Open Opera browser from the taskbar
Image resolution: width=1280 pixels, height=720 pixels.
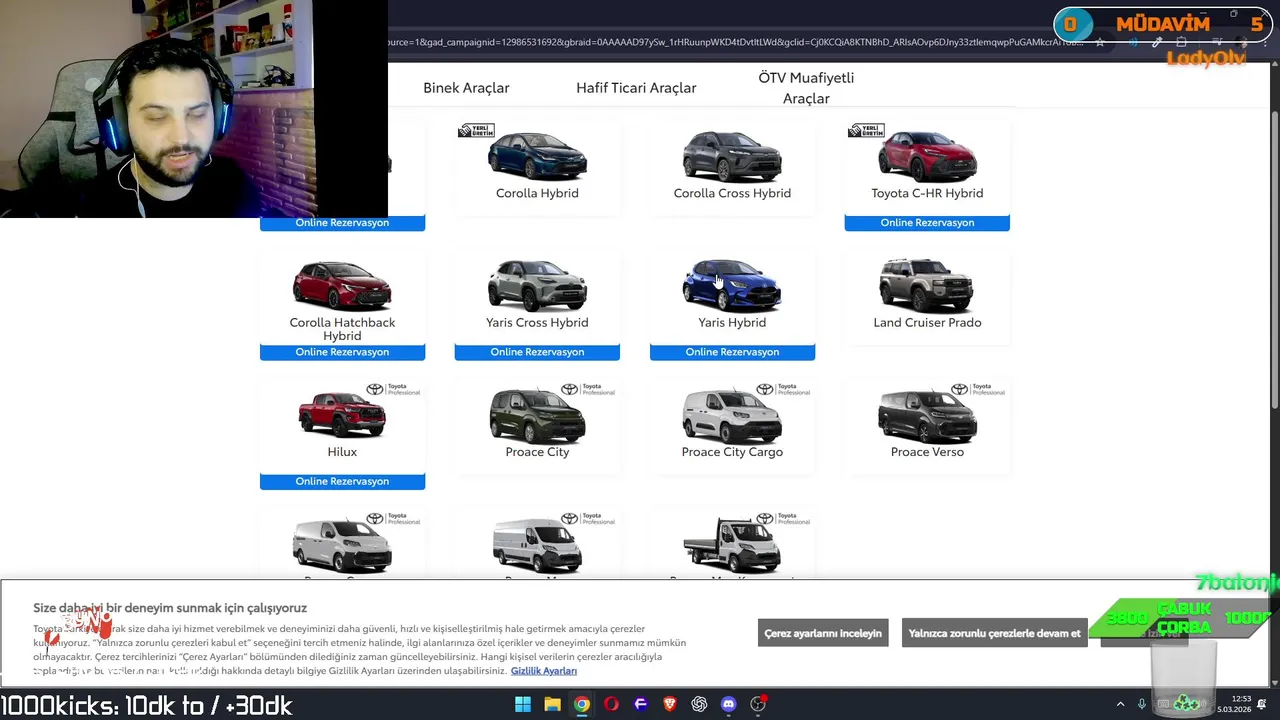[611, 704]
